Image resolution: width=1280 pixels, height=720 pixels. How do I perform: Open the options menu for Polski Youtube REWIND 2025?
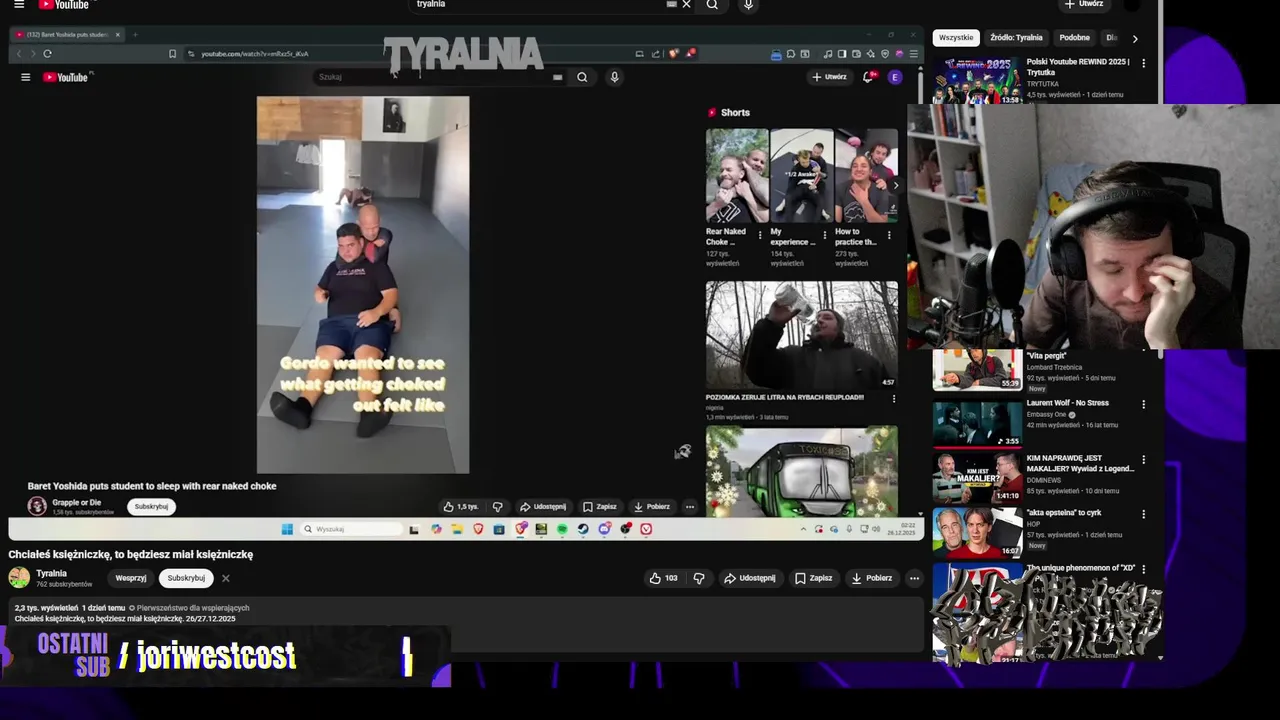[1143, 63]
